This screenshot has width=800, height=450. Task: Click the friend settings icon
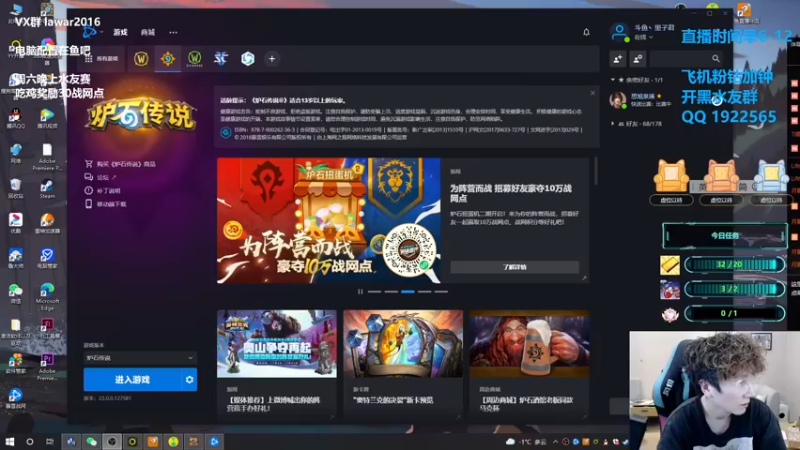[638, 59]
